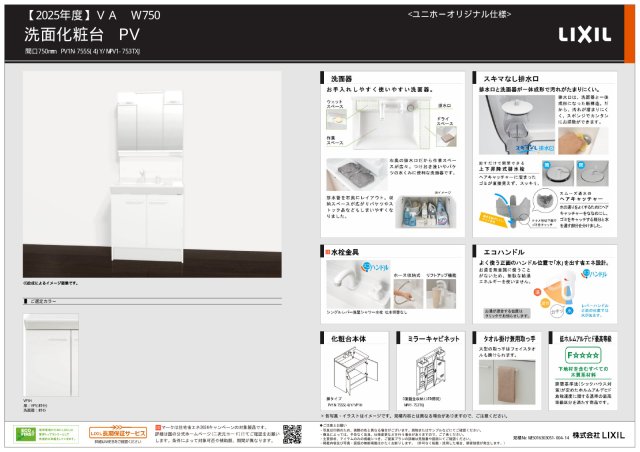The width and height of the screenshot is (640, 452).
Task: Click the 排水口 callout label on sink image
Action: (444, 106)
